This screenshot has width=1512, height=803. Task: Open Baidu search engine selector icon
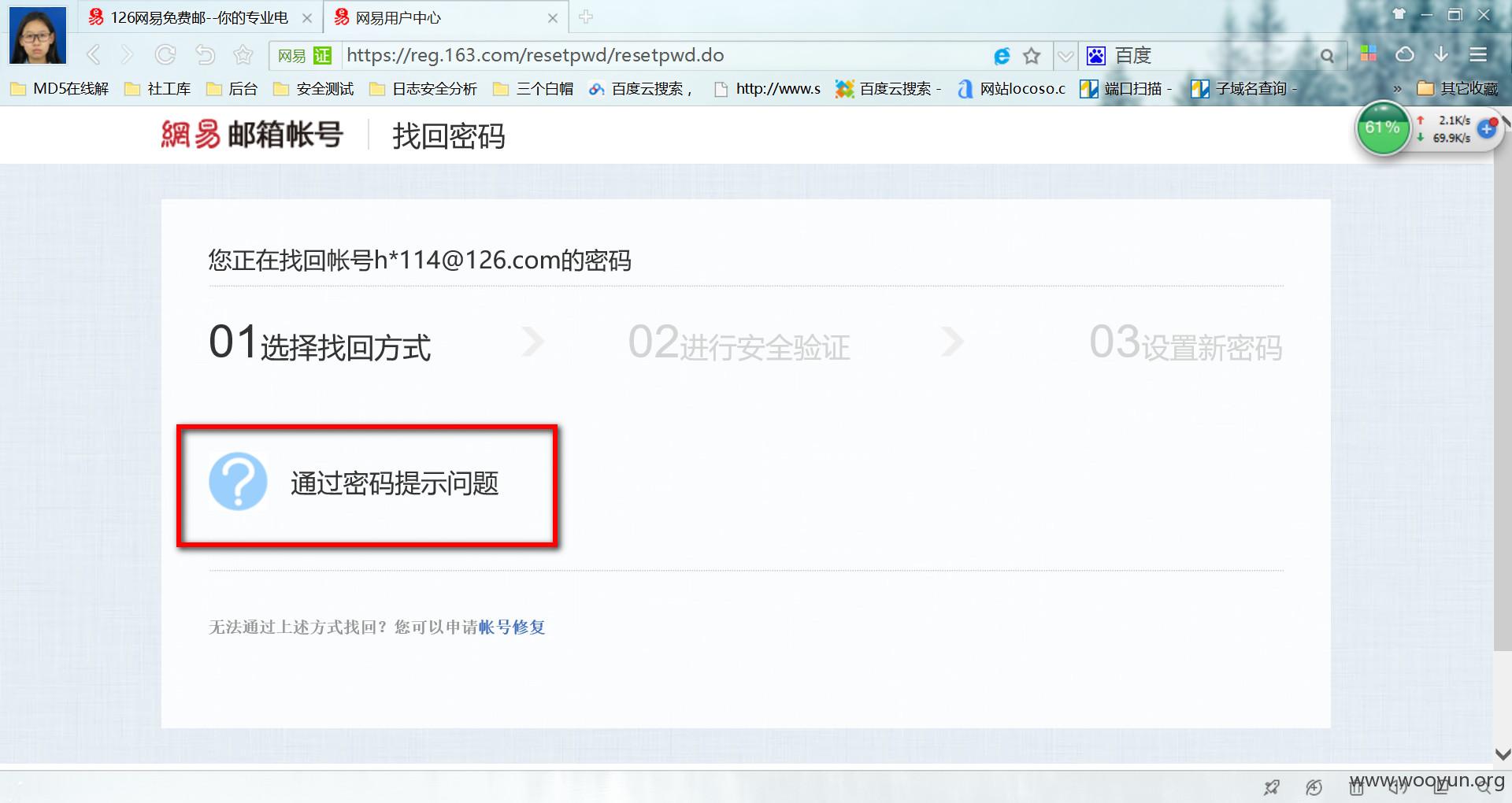1095,56
